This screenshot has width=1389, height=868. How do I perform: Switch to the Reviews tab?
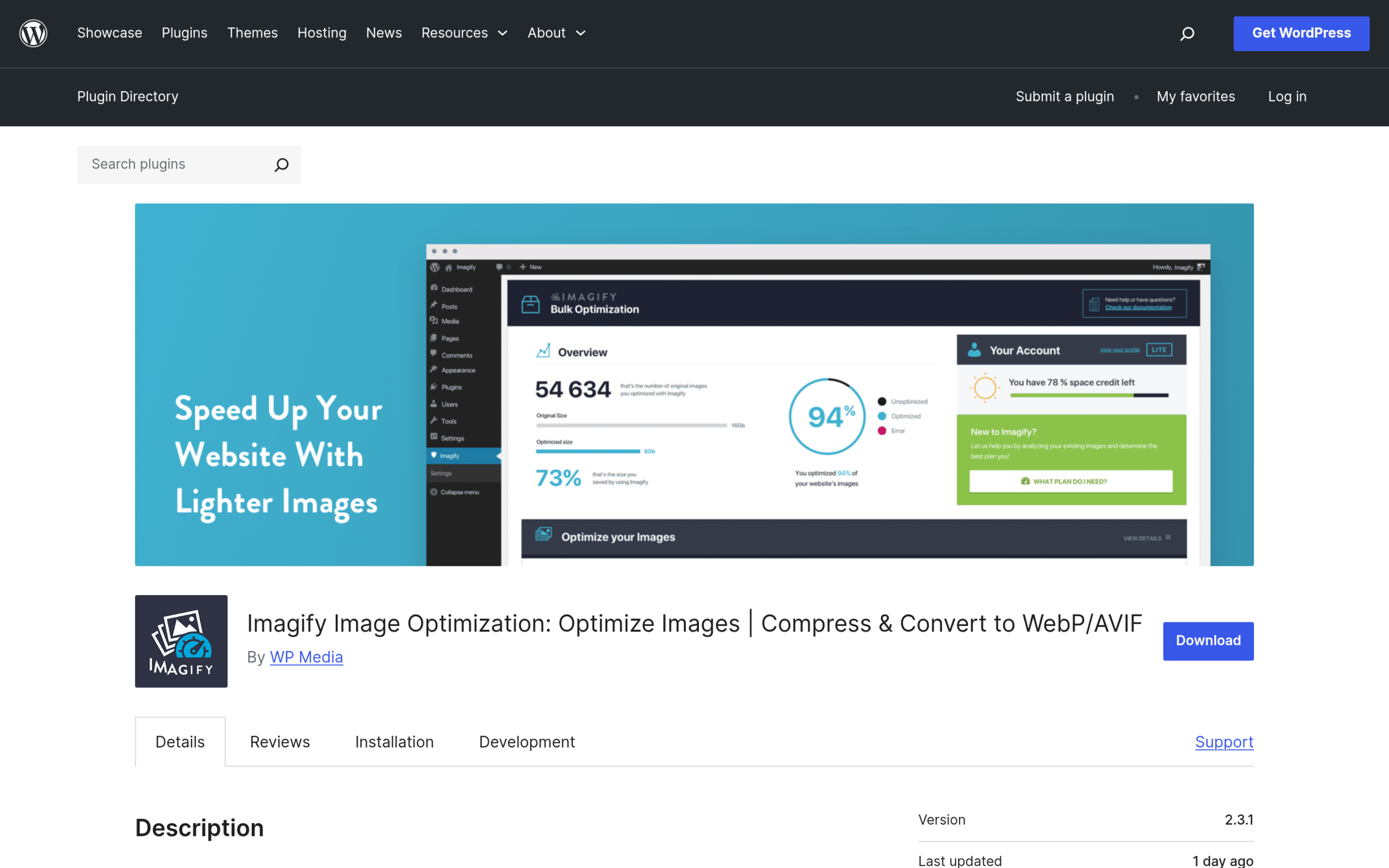tap(280, 742)
